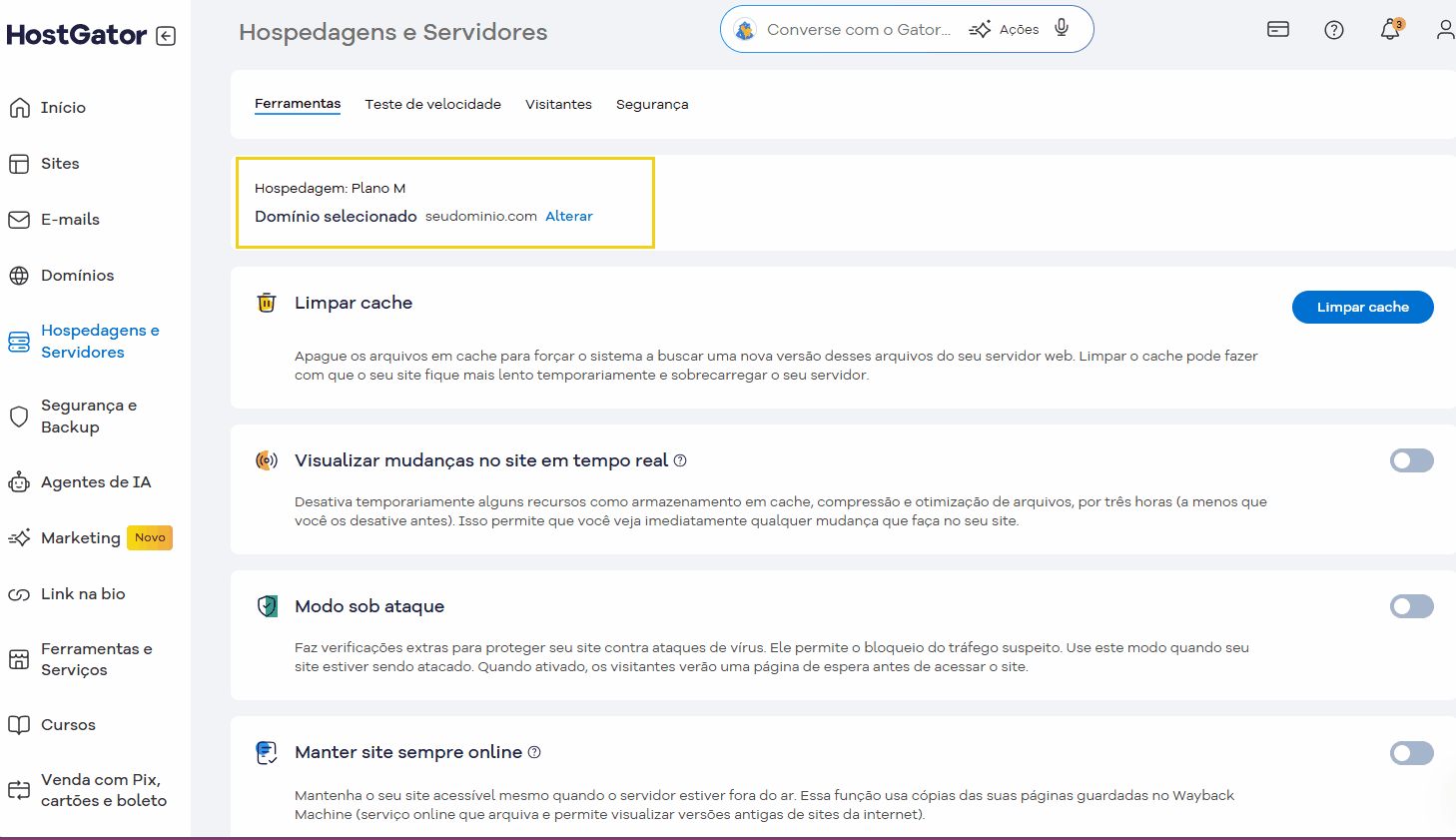Open the Domínios globe icon in sidebar
Image resolution: width=1456 pixels, height=840 pixels.
point(19,276)
